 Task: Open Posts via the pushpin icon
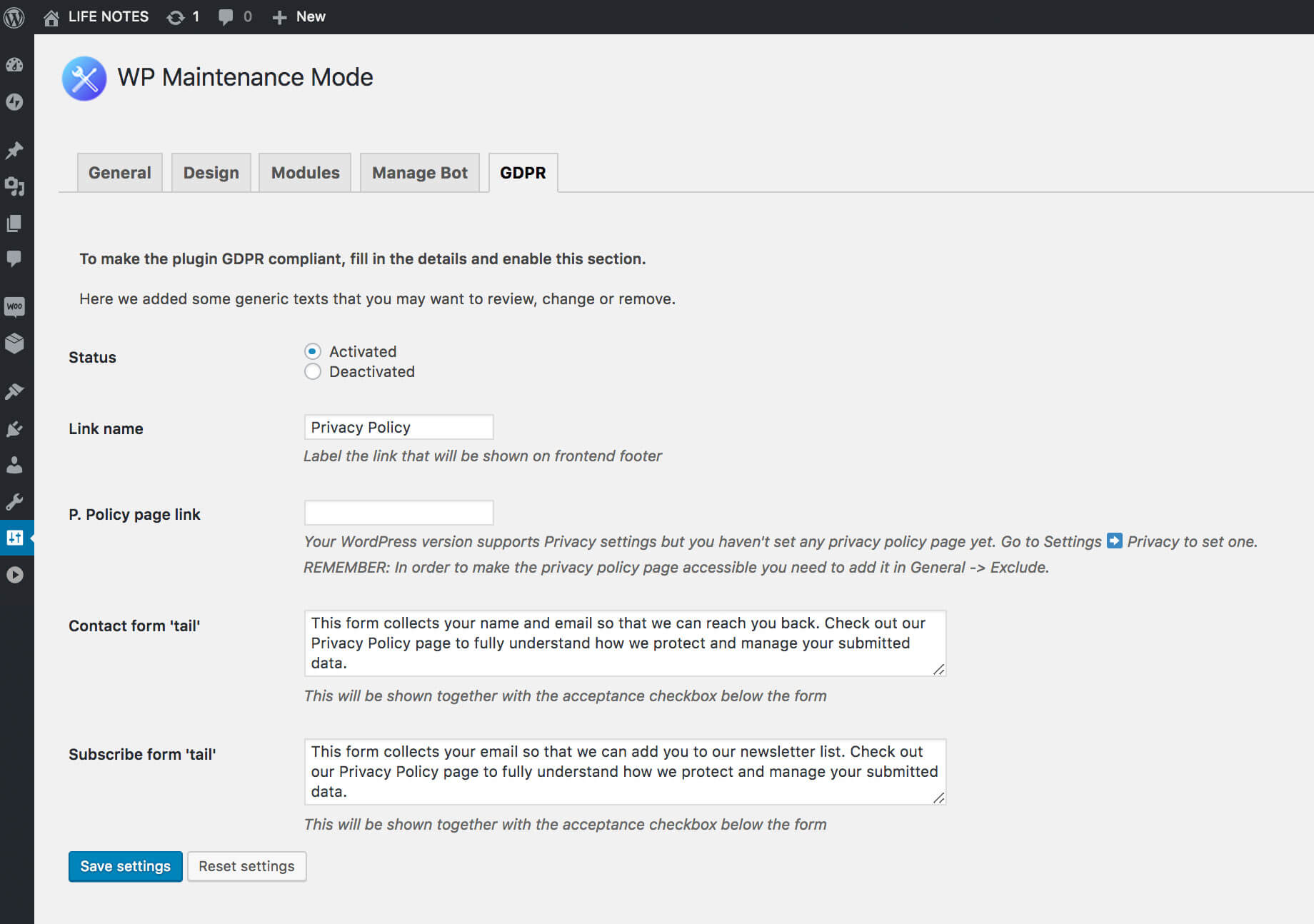(14, 150)
